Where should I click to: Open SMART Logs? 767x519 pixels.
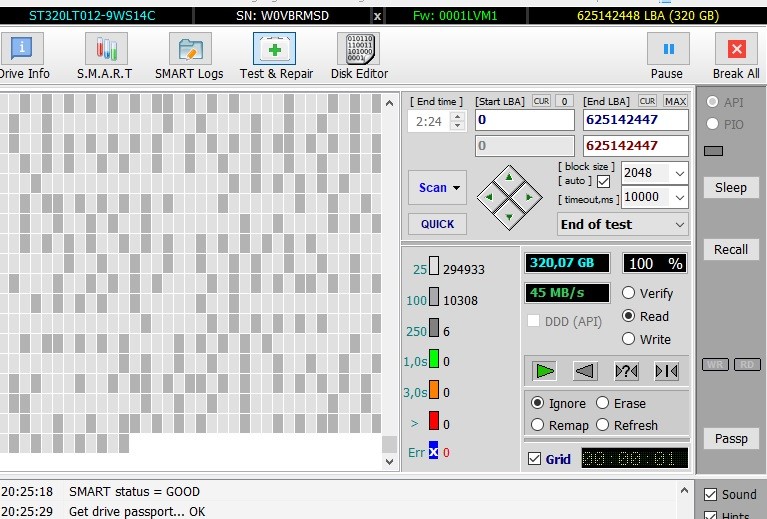(189, 56)
